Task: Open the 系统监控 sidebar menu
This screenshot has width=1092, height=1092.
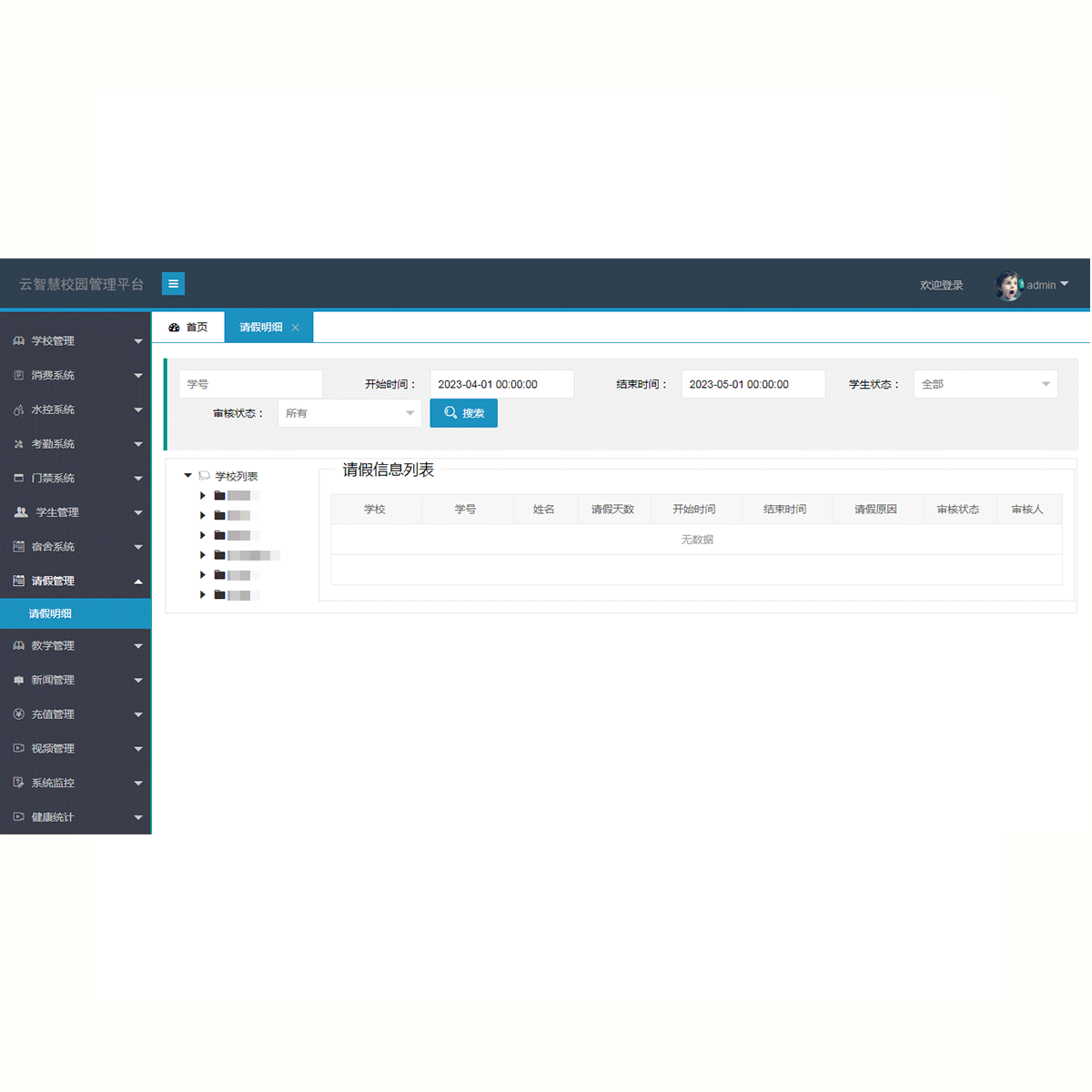Action: click(x=76, y=783)
